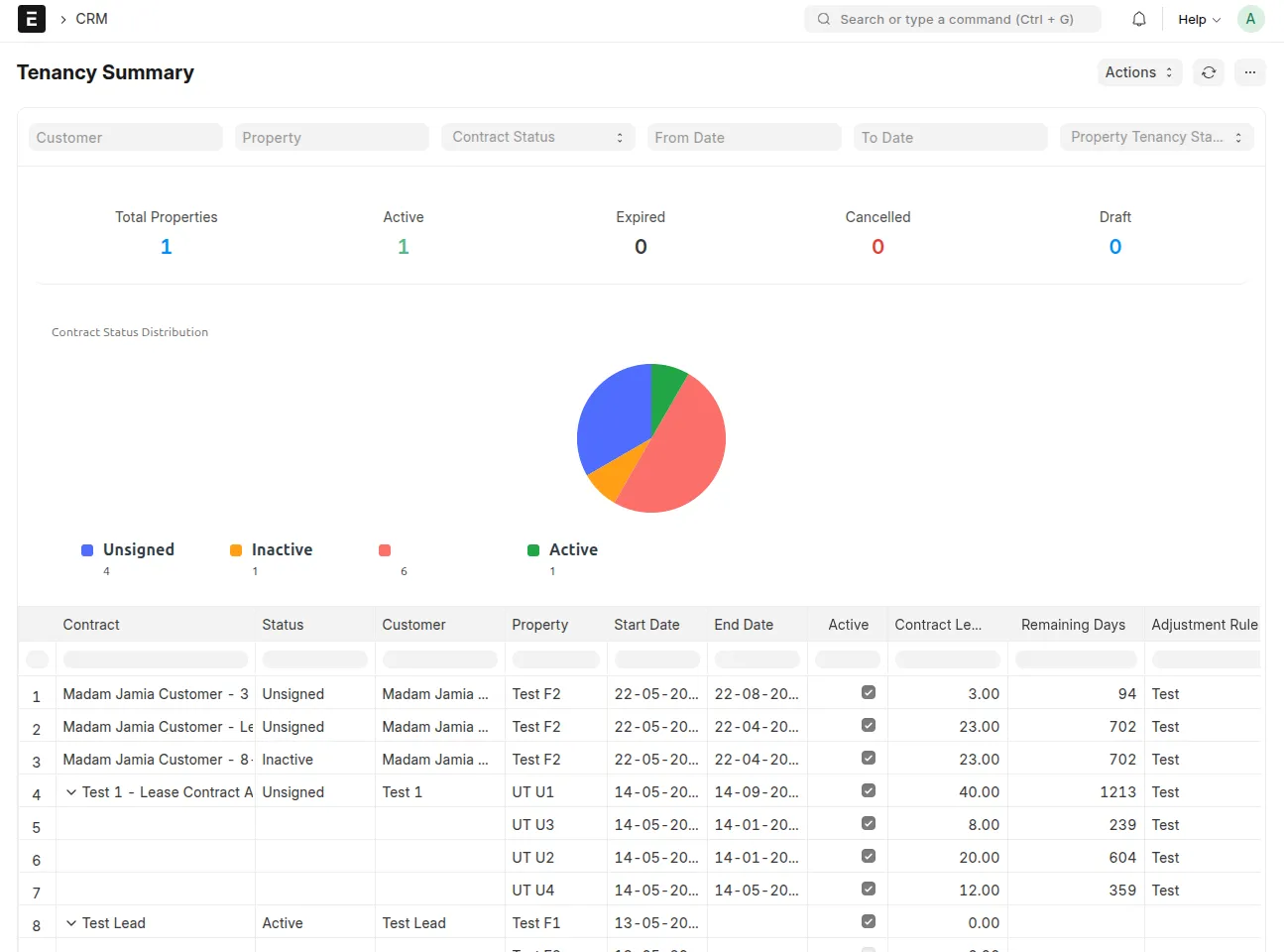Open the three-dot more options menu
1284x952 pixels.
pos(1250,72)
